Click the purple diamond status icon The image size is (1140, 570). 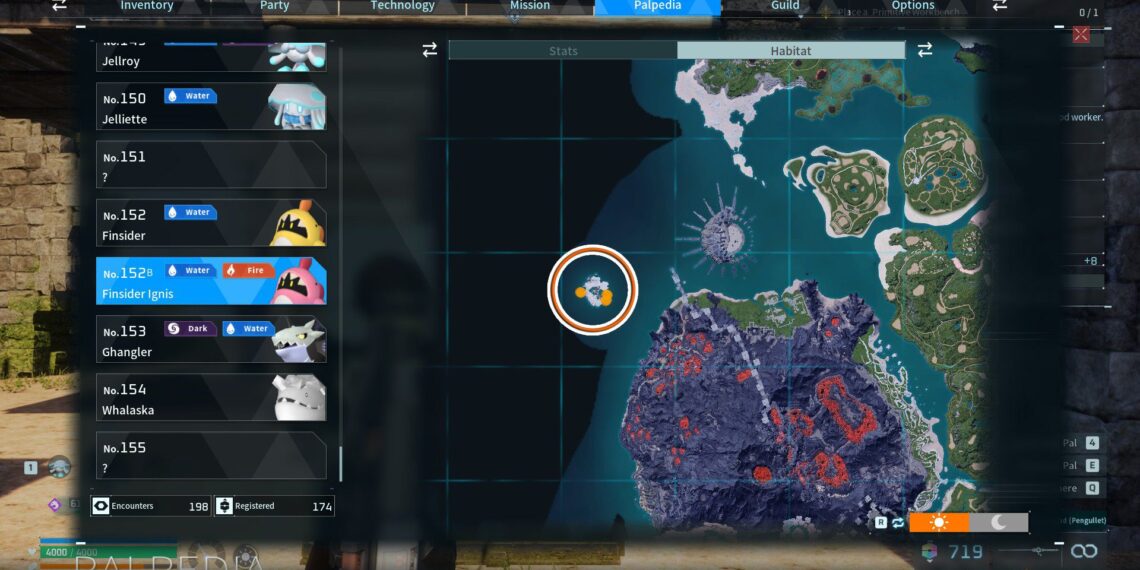tap(54, 504)
